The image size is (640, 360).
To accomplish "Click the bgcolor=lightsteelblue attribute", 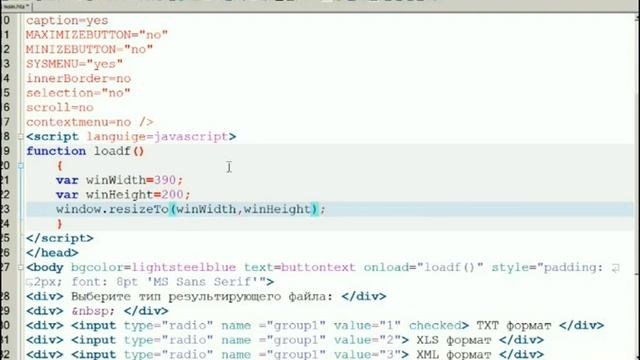I will [x=153, y=268].
